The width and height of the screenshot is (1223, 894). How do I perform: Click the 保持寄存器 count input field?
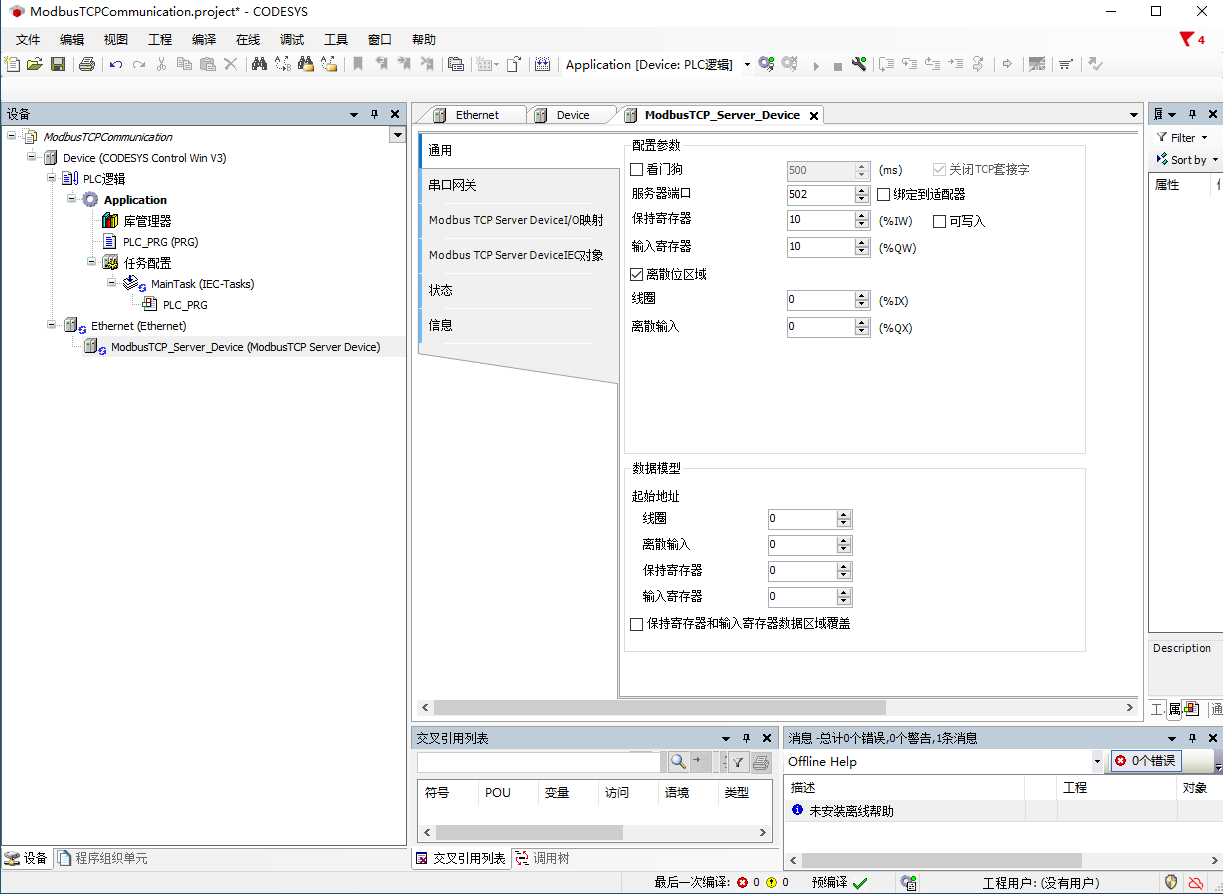(x=821, y=219)
